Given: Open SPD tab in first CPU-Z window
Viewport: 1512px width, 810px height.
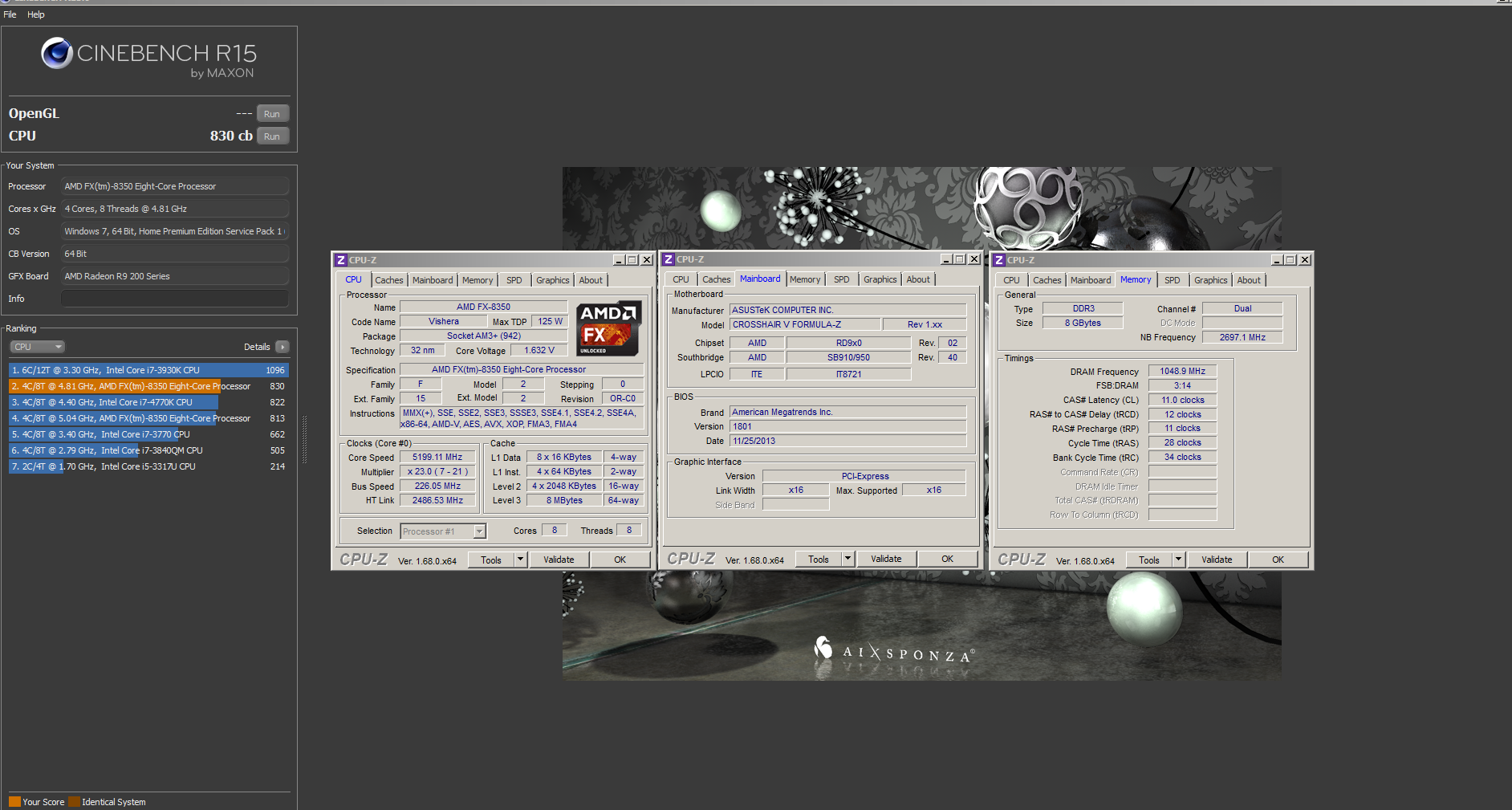Looking at the screenshot, I should [x=514, y=280].
